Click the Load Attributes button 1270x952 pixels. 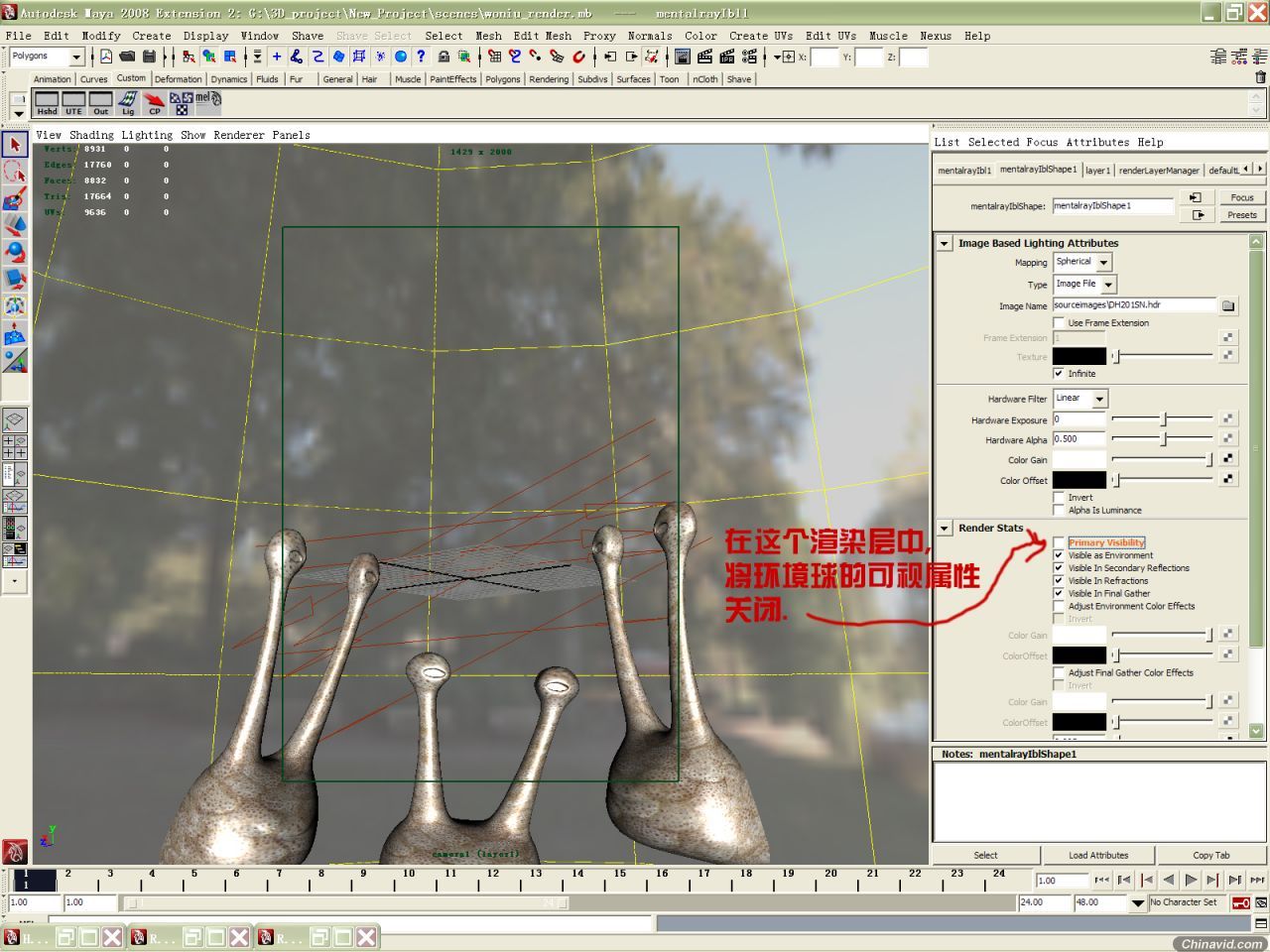tap(1097, 855)
